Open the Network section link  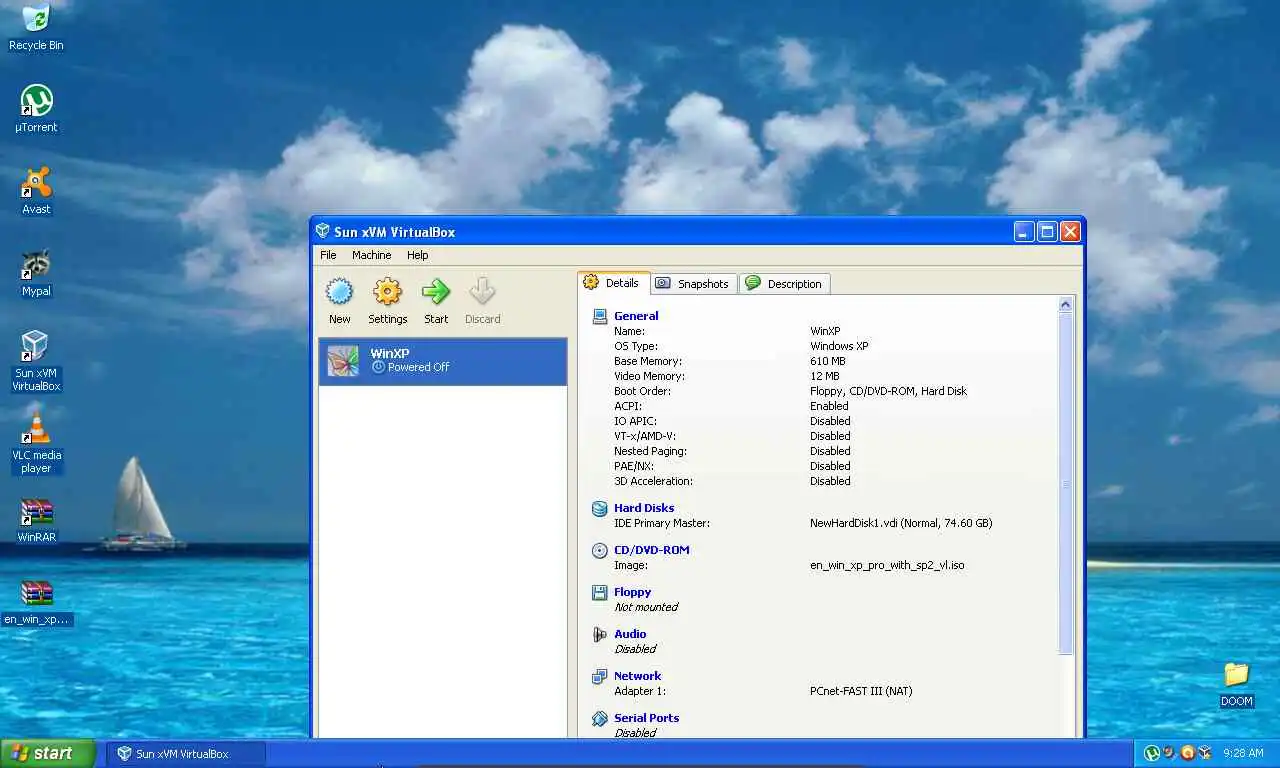pos(637,676)
